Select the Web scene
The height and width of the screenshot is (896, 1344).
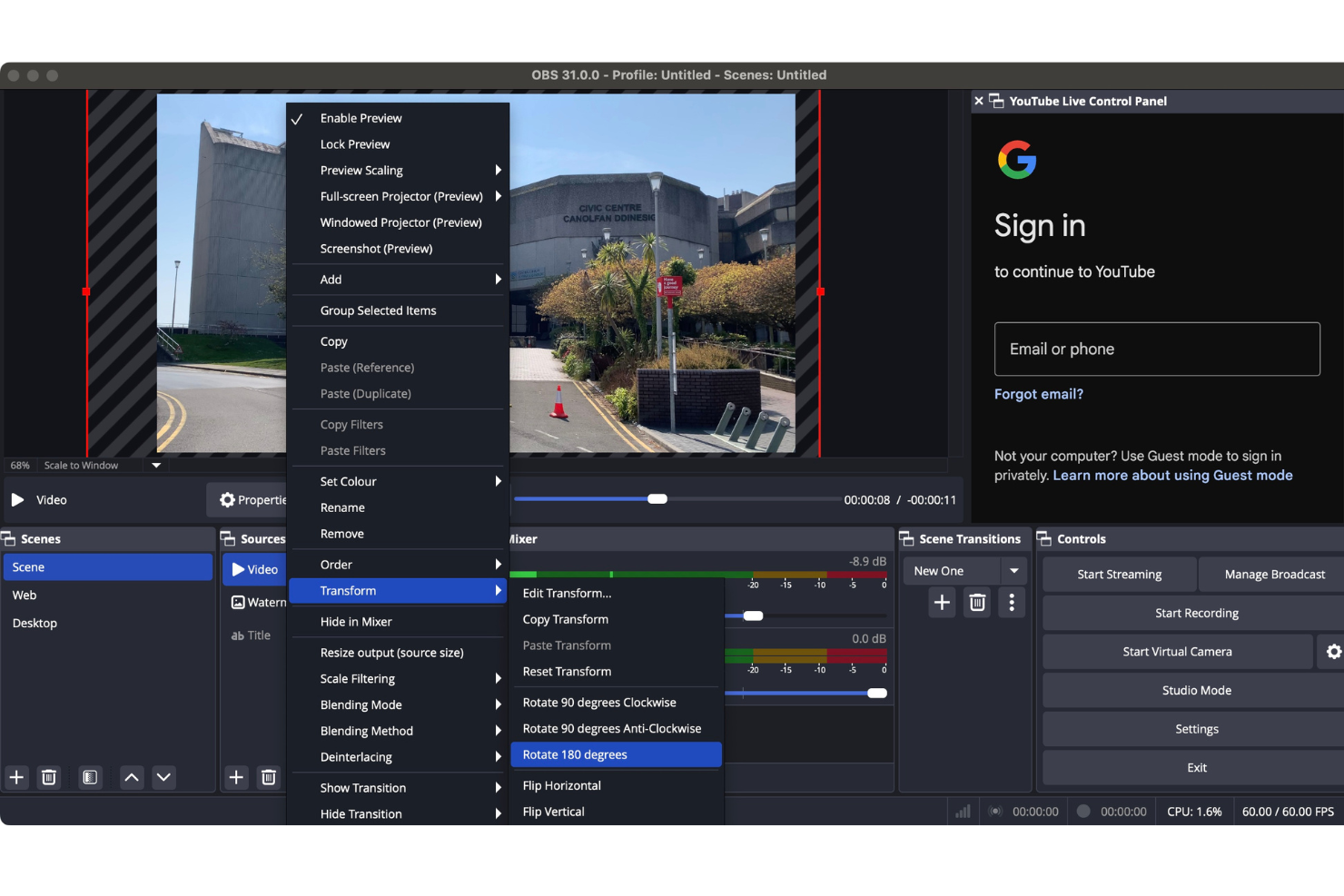pos(108,596)
